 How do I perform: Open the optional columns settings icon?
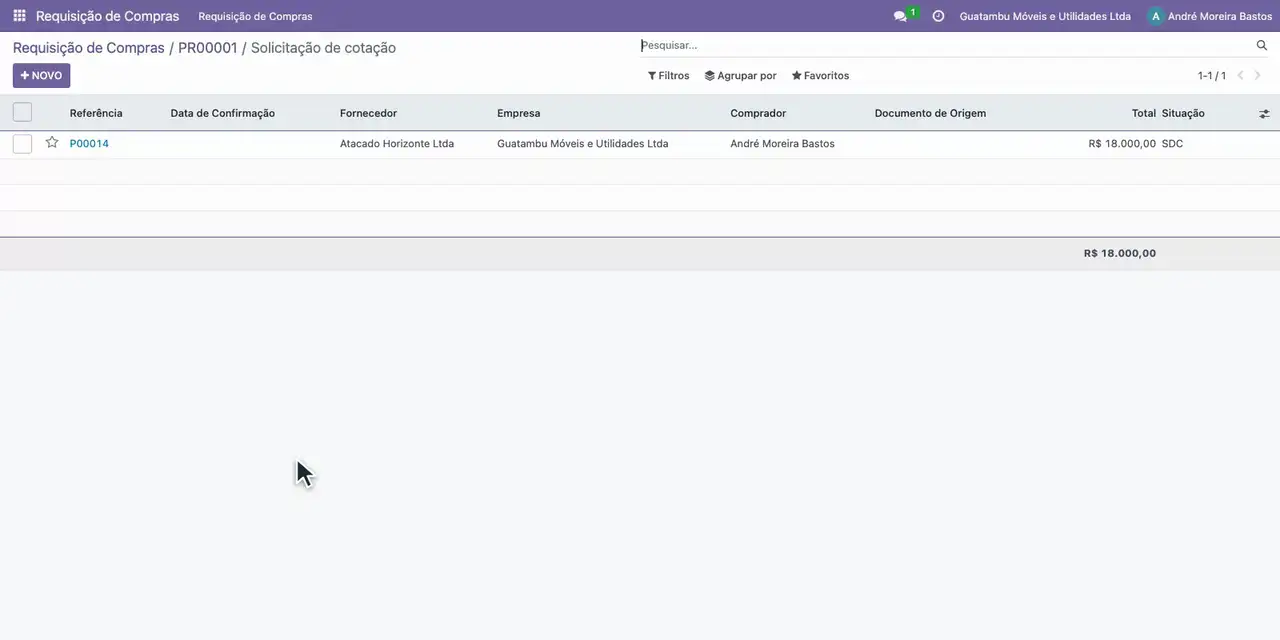click(1264, 114)
